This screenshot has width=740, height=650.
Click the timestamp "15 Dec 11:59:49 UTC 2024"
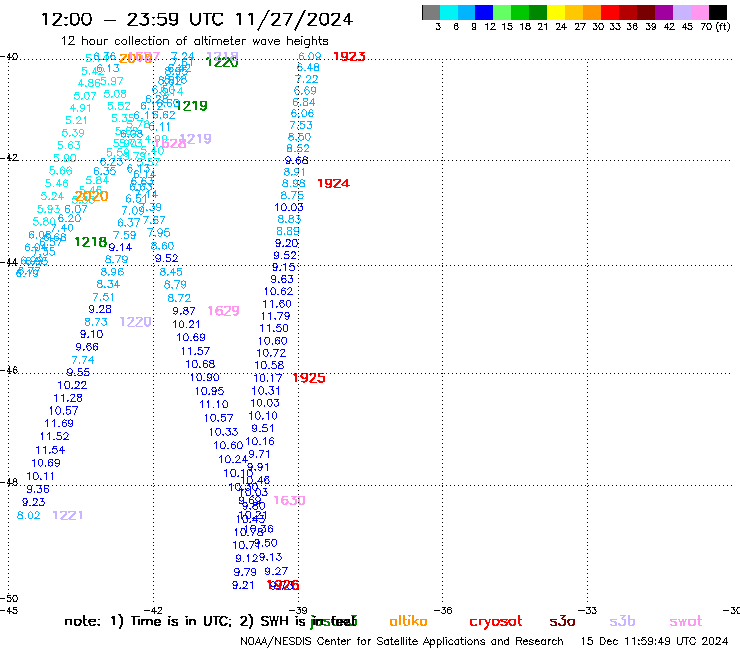click(x=654, y=642)
